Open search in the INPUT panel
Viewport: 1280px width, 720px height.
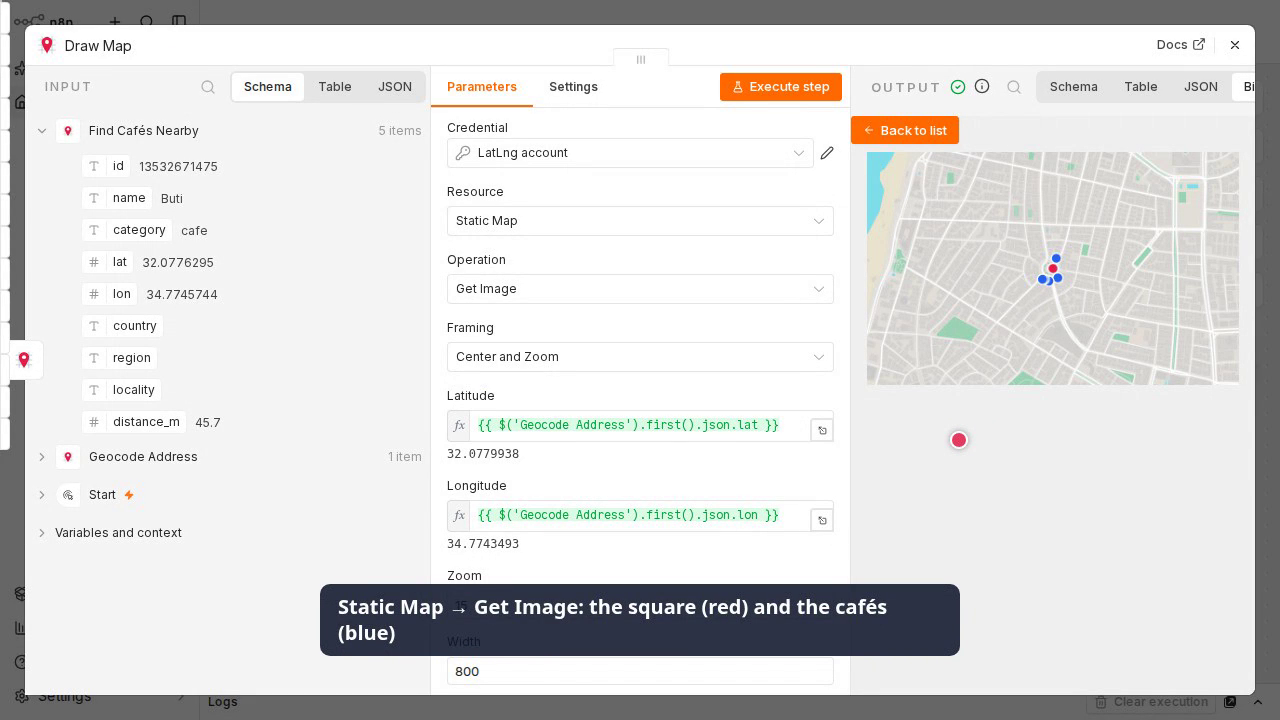click(x=208, y=87)
